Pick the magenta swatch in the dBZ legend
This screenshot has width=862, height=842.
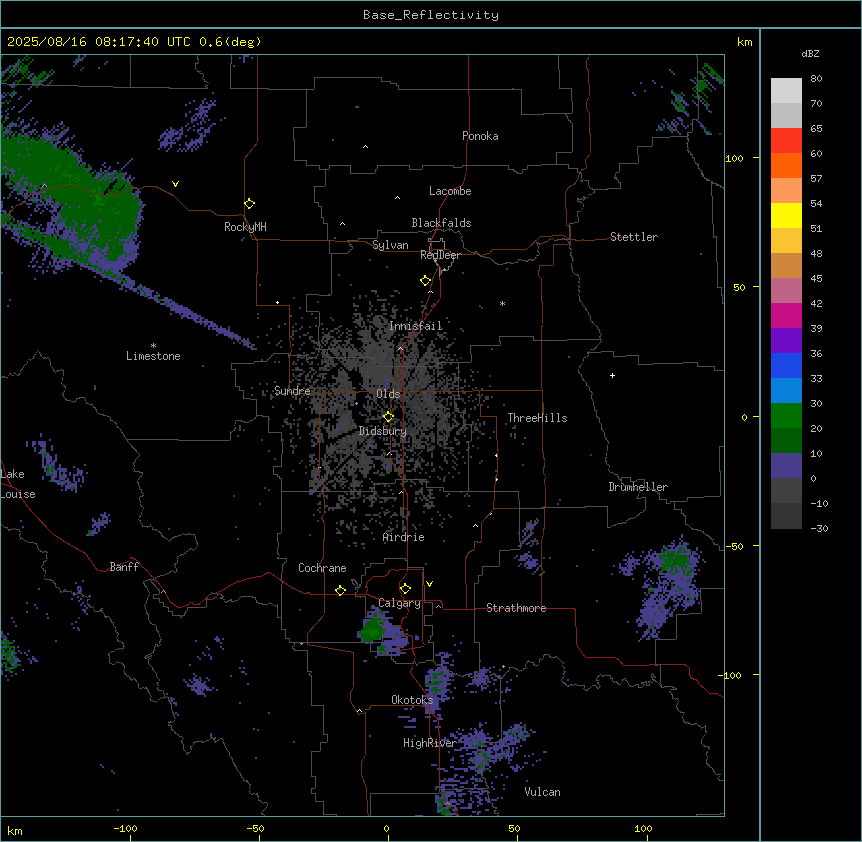point(786,315)
